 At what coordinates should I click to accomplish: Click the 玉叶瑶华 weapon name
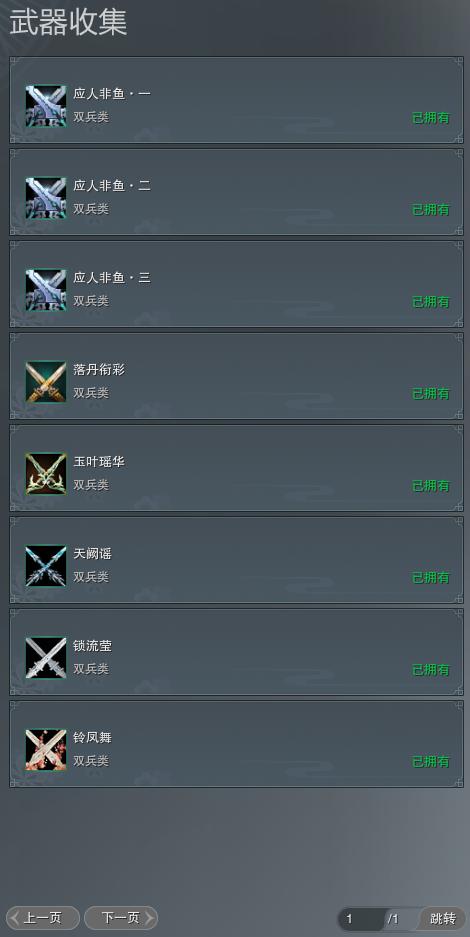click(99, 462)
